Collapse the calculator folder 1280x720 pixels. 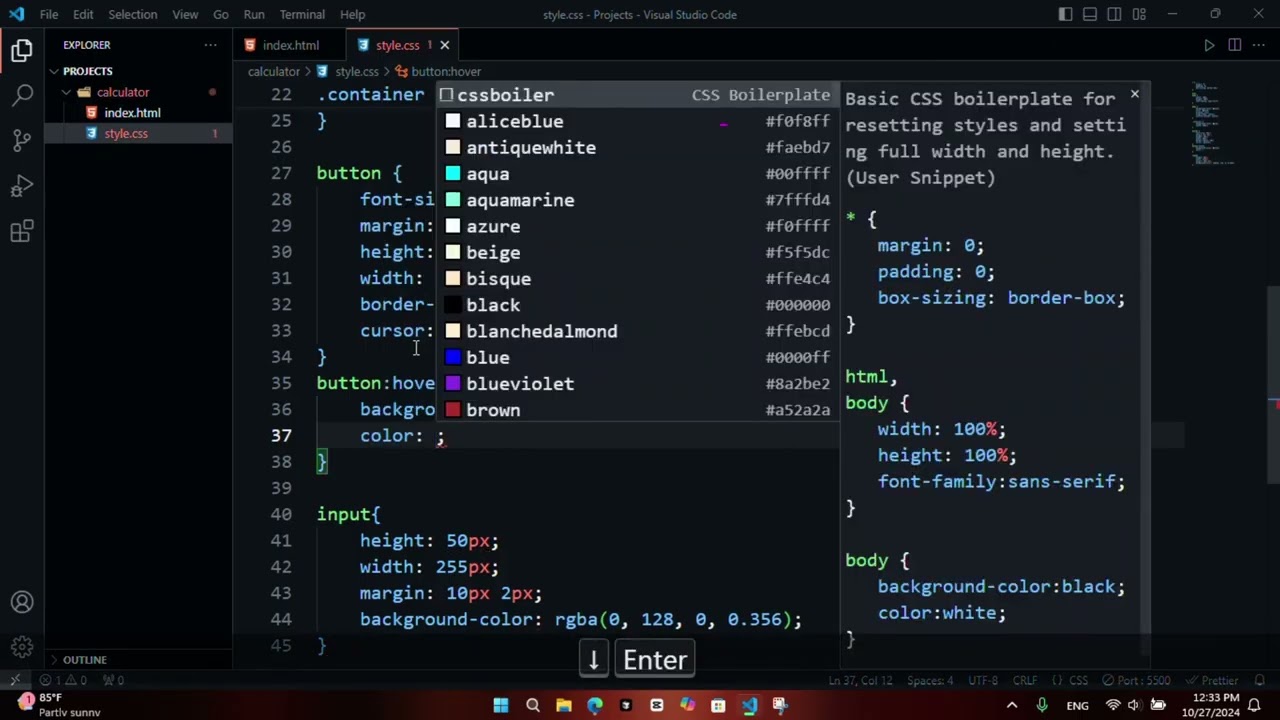tap(122, 92)
